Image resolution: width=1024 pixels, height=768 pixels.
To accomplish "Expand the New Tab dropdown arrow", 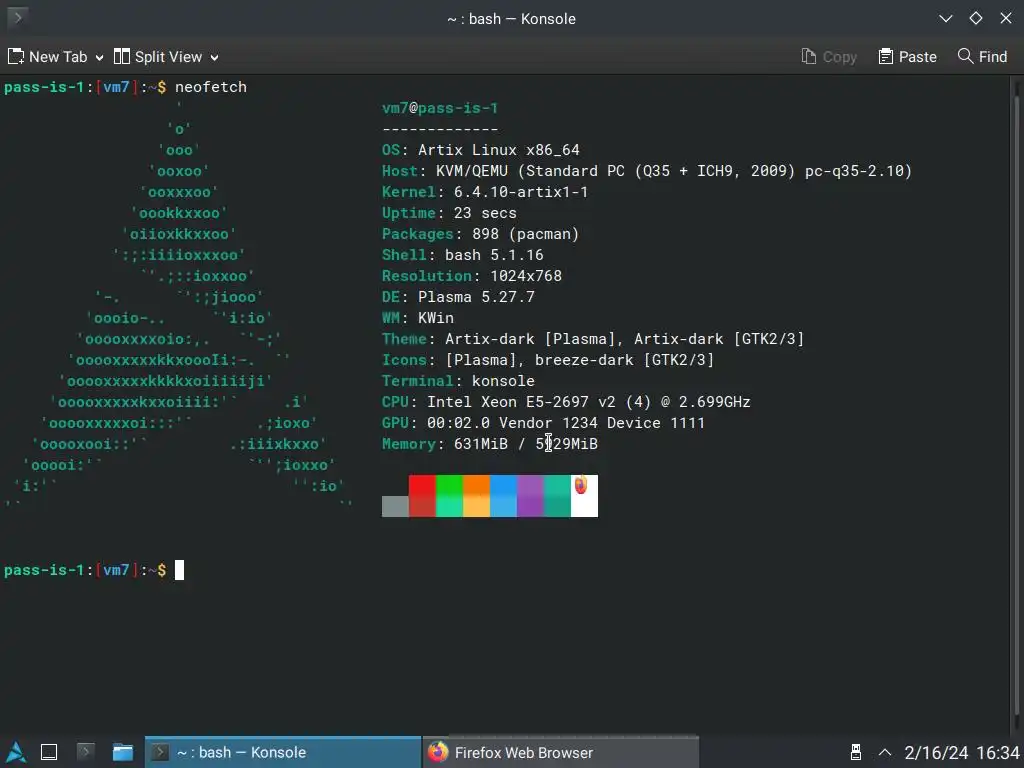I will coord(99,57).
